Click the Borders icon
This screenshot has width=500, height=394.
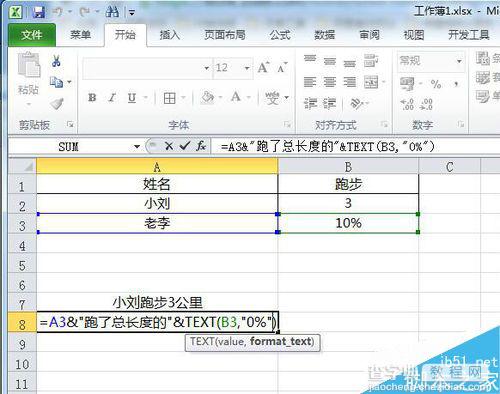pyautogui.click(x=170, y=98)
